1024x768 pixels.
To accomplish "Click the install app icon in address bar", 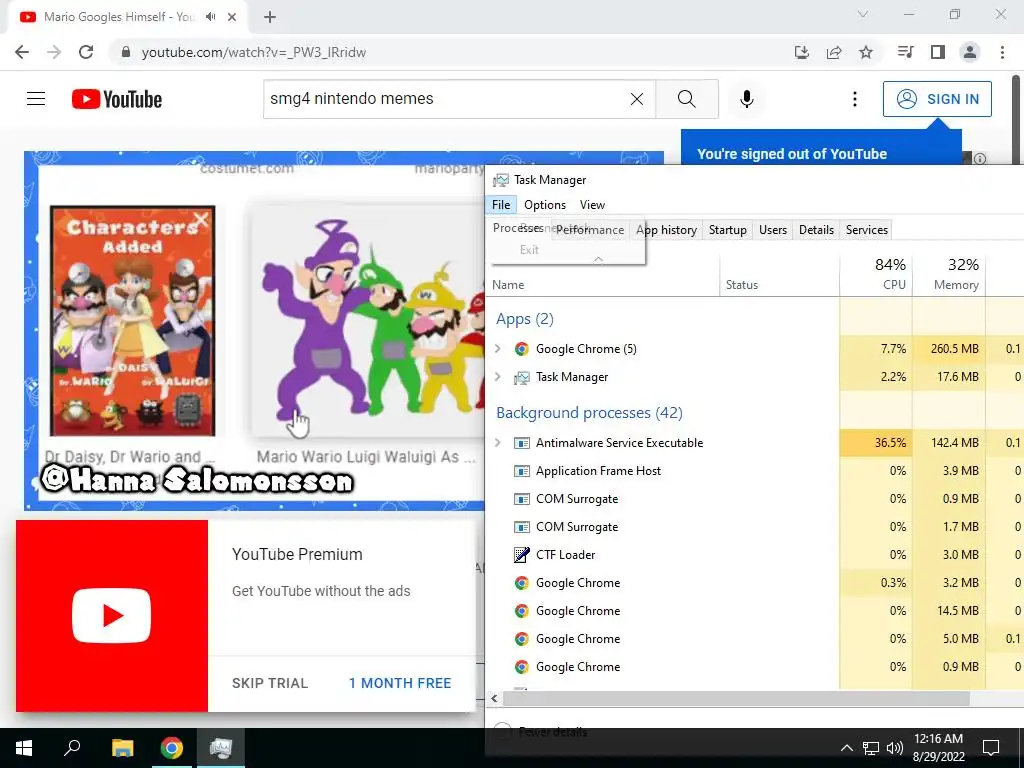I will (802, 52).
